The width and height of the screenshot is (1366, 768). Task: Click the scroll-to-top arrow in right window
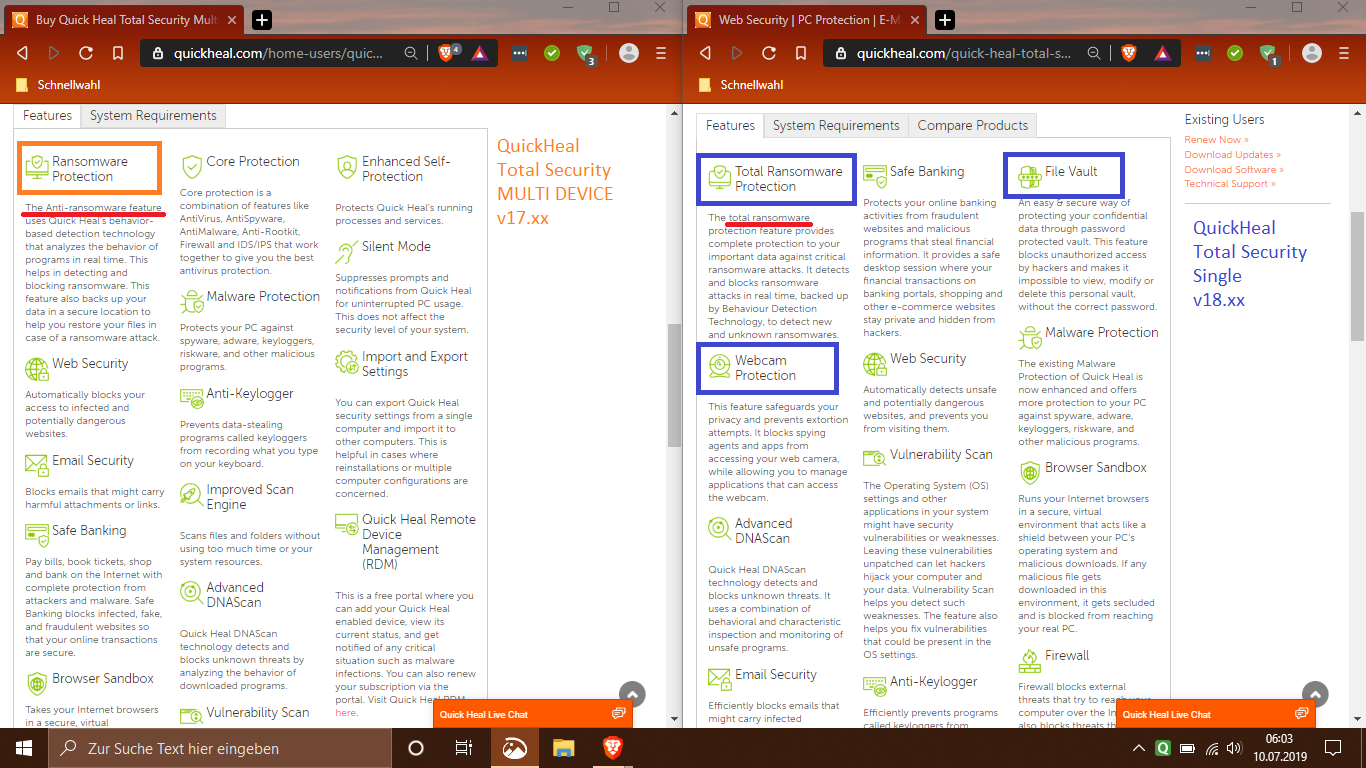point(1316,694)
